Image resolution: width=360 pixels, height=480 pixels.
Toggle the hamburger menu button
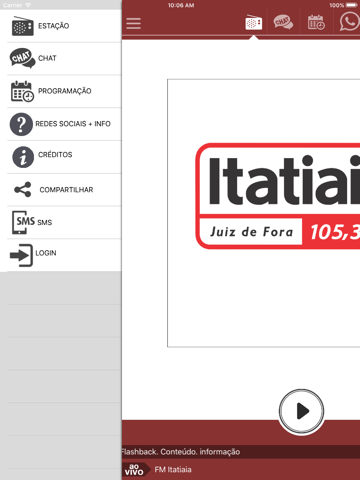(x=133, y=23)
